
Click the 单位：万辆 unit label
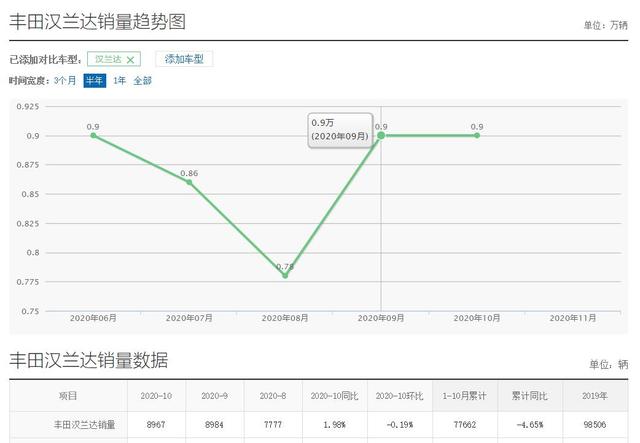click(605, 25)
